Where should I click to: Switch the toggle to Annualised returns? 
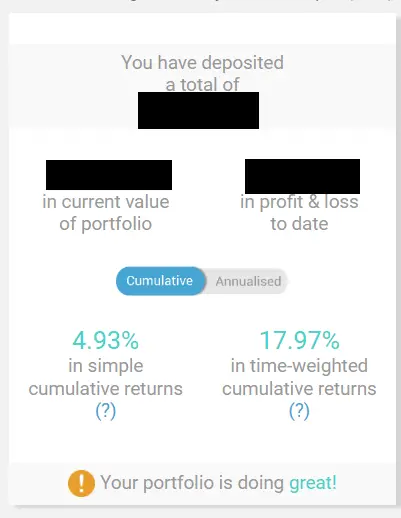click(x=248, y=282)
